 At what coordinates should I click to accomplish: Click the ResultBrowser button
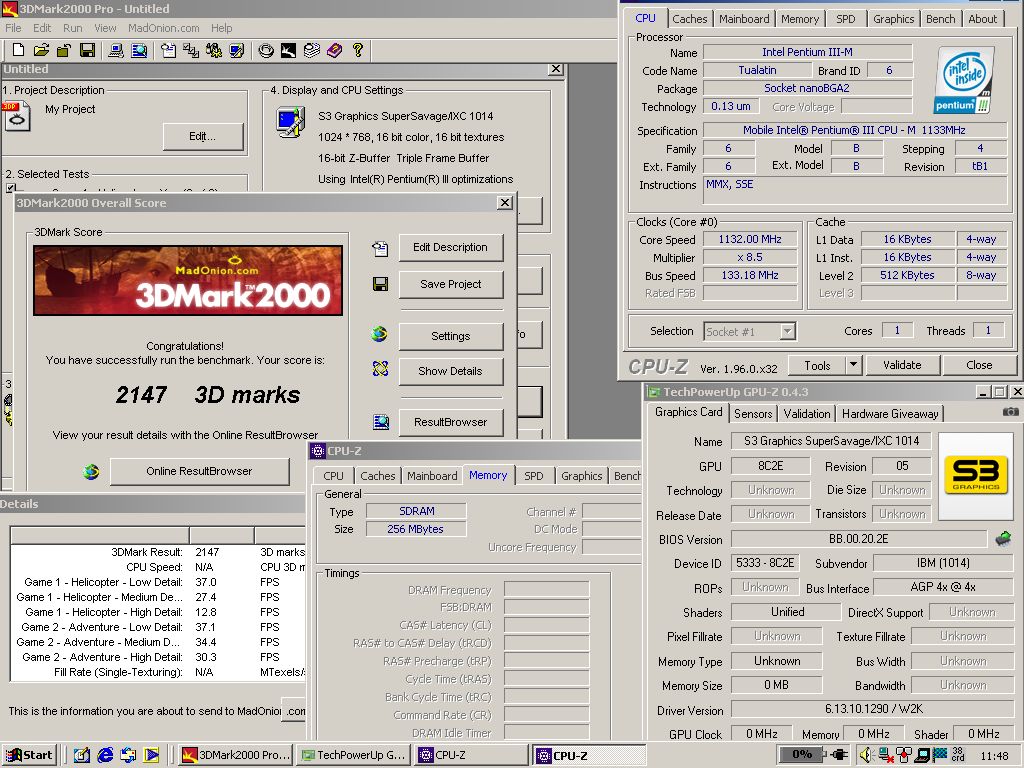451,423
